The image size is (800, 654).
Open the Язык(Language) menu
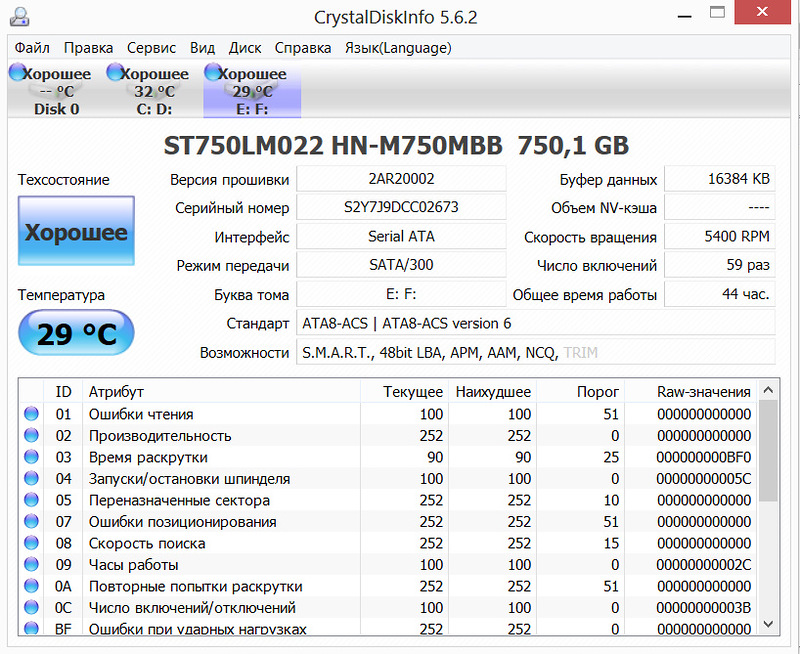[x=398, y=48]
